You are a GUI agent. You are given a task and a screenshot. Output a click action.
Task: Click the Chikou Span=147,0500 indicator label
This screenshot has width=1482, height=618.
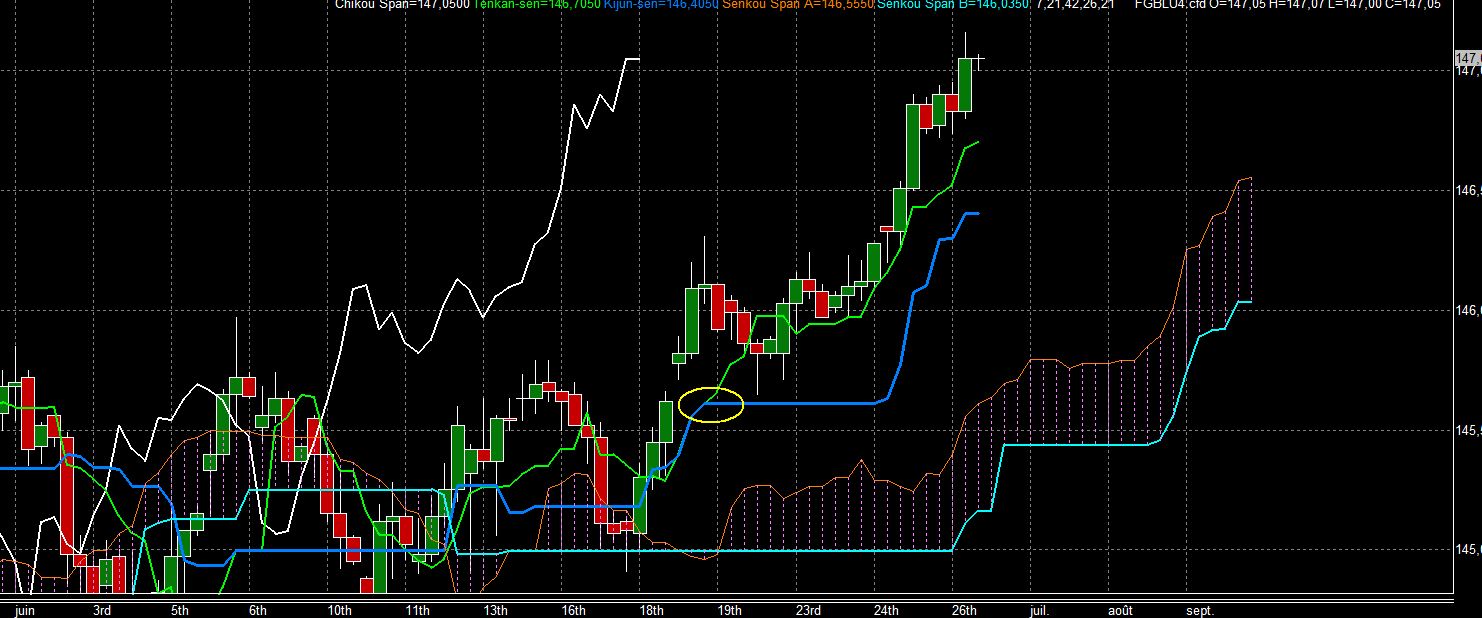tap(402, 5)
